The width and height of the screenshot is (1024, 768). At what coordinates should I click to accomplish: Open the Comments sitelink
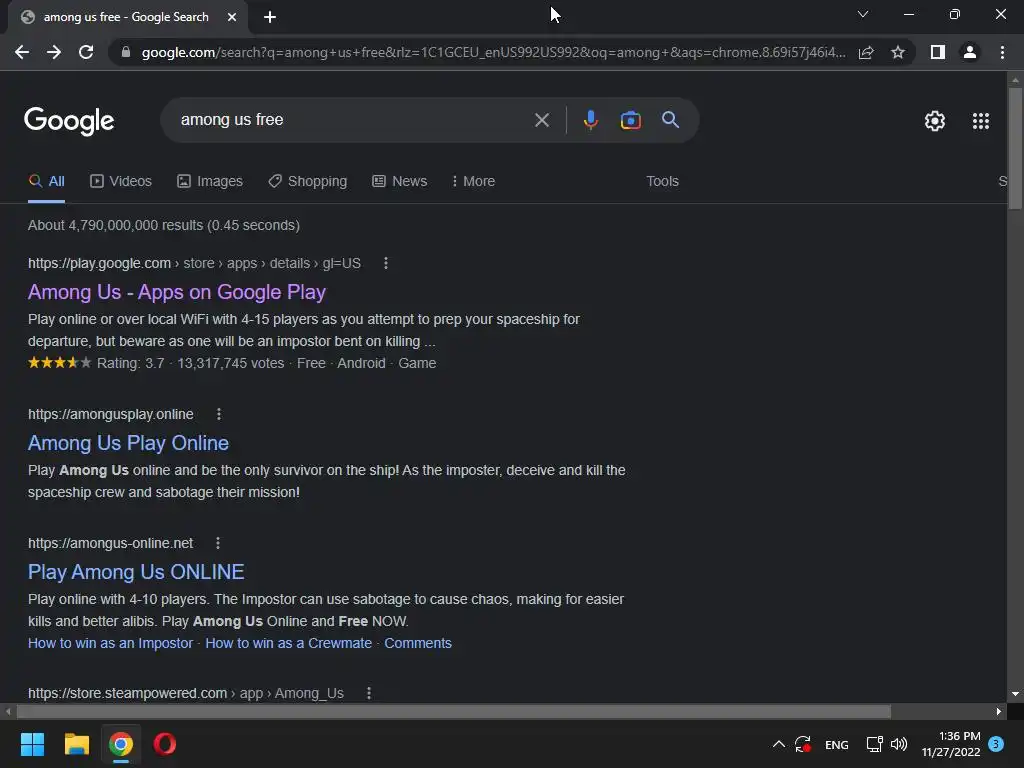coord(418,643)
